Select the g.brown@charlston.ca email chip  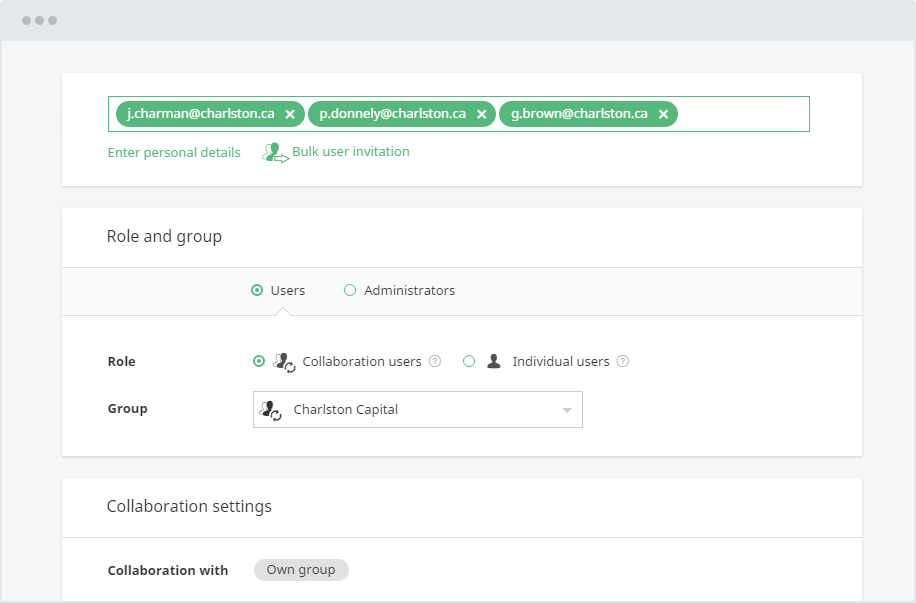(578, 114)
